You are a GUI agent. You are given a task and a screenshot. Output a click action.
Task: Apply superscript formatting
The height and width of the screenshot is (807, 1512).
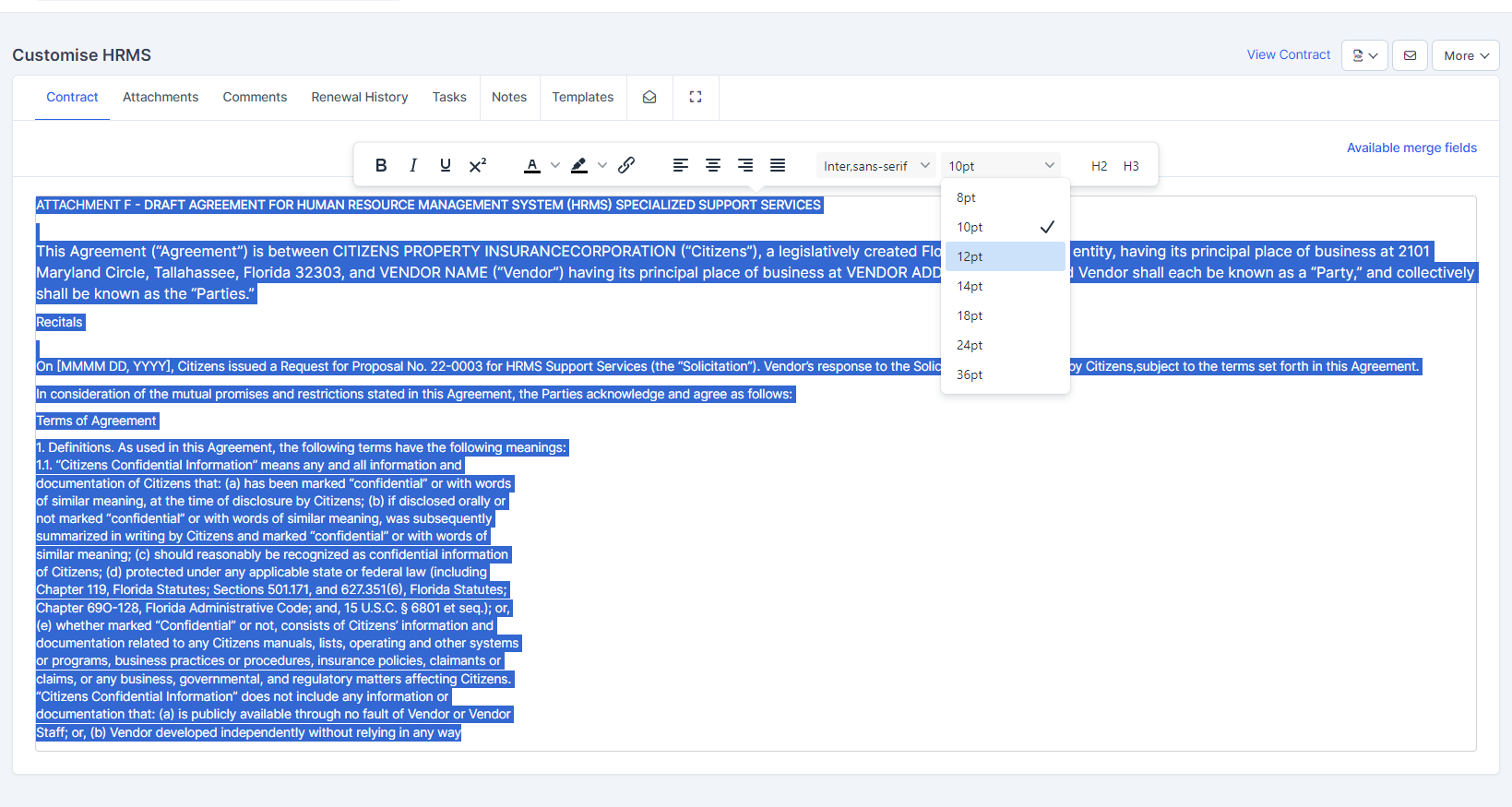pos(478,165)
